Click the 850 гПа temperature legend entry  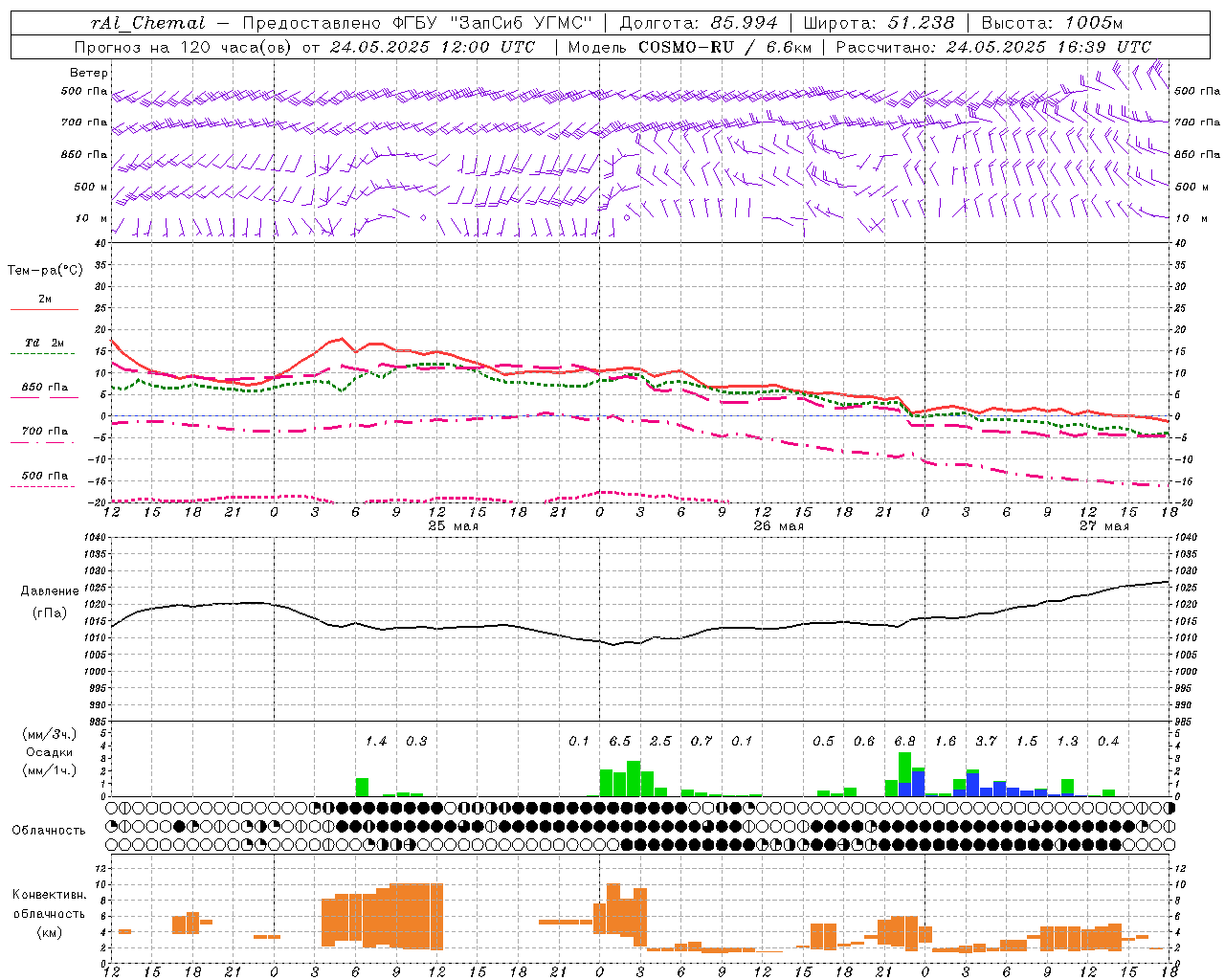point(44,388)
